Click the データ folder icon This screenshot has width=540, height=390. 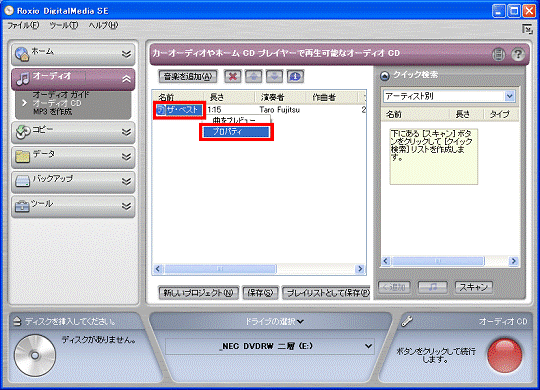click(23, 156)
